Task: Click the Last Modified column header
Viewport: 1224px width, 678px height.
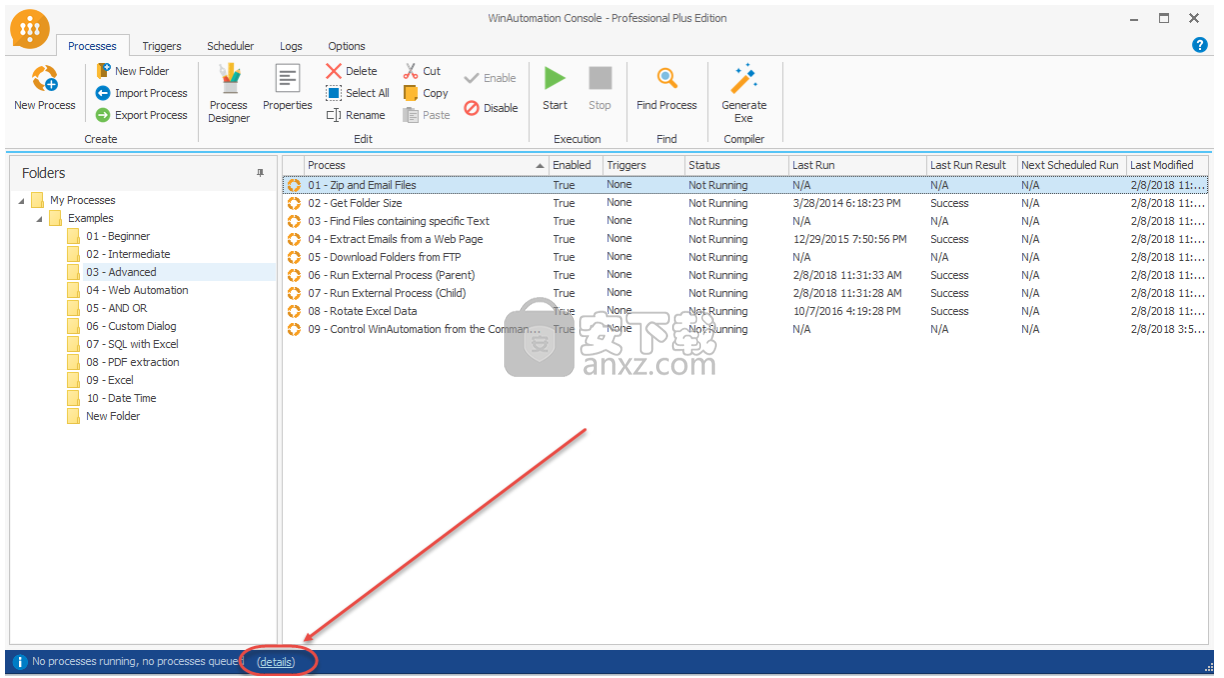Action: (1167, 165)
